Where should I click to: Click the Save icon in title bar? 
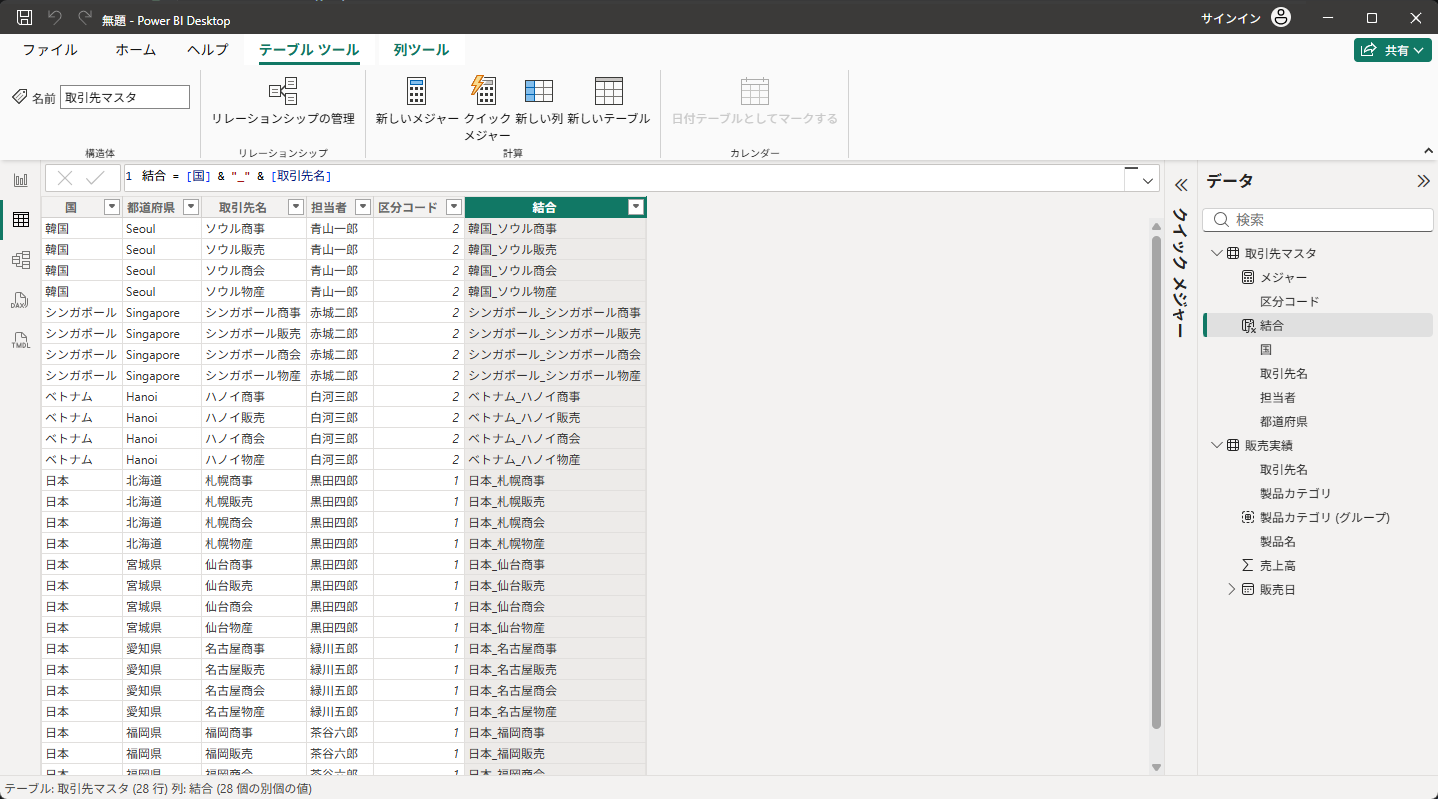[25, 18]
